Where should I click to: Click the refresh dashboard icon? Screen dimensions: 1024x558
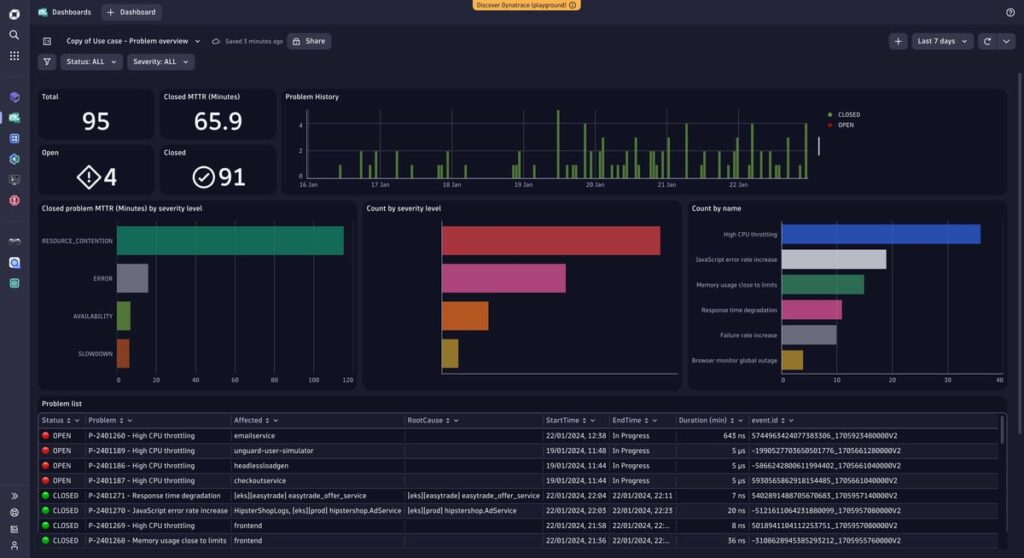click(x=987, y=41)
